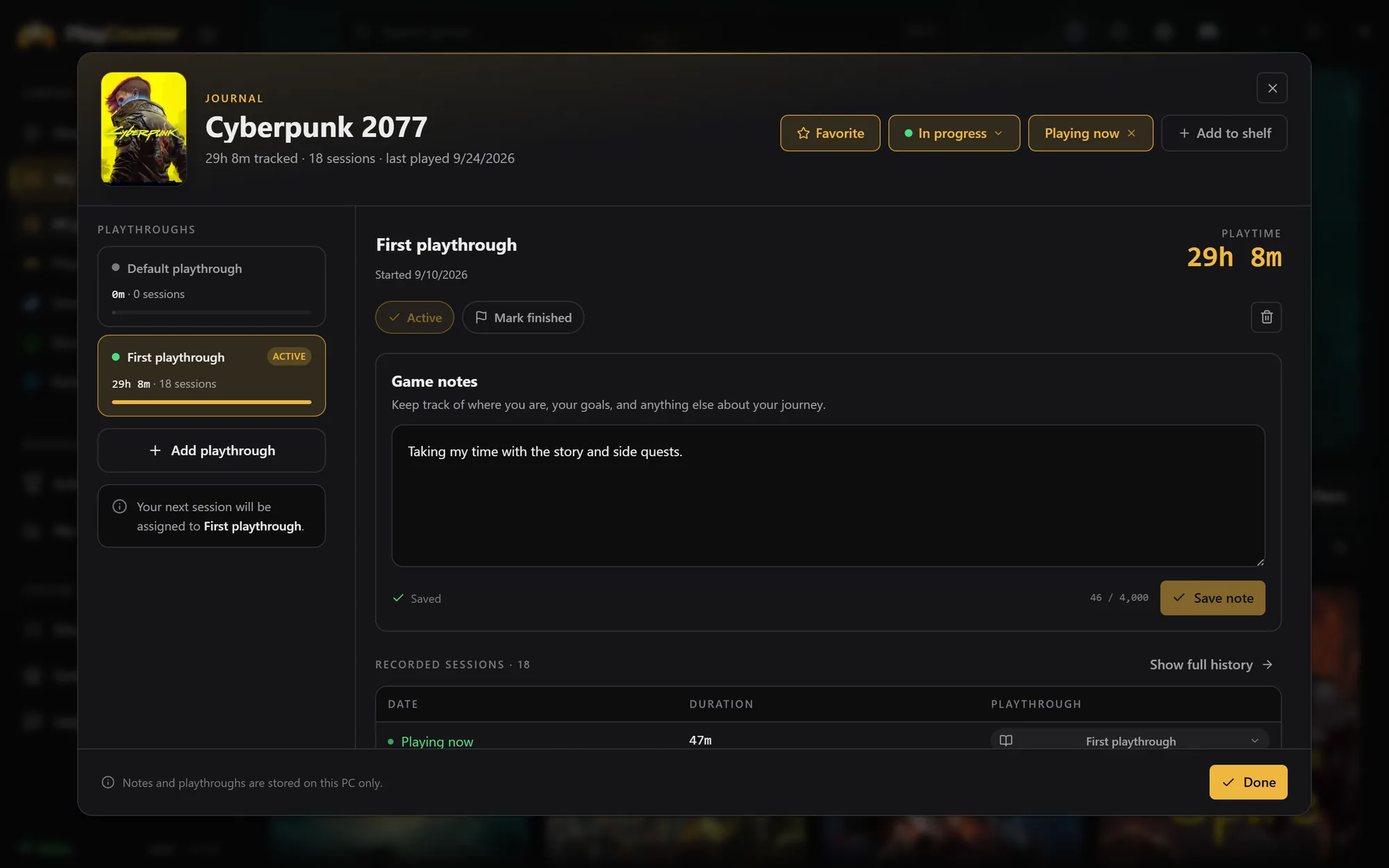Click the footer info icon about local storage
Image resolution: width=1389 pixels, height=868 pixels.
108,783
